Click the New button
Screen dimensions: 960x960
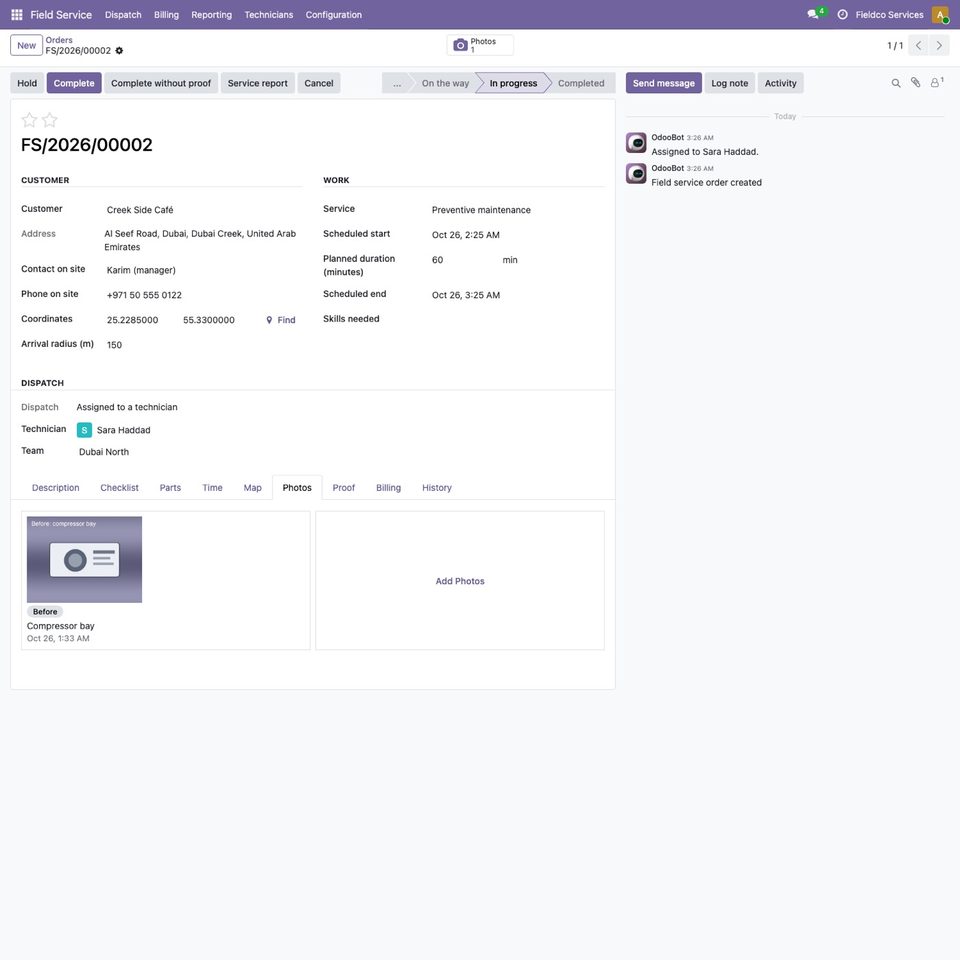26,45
